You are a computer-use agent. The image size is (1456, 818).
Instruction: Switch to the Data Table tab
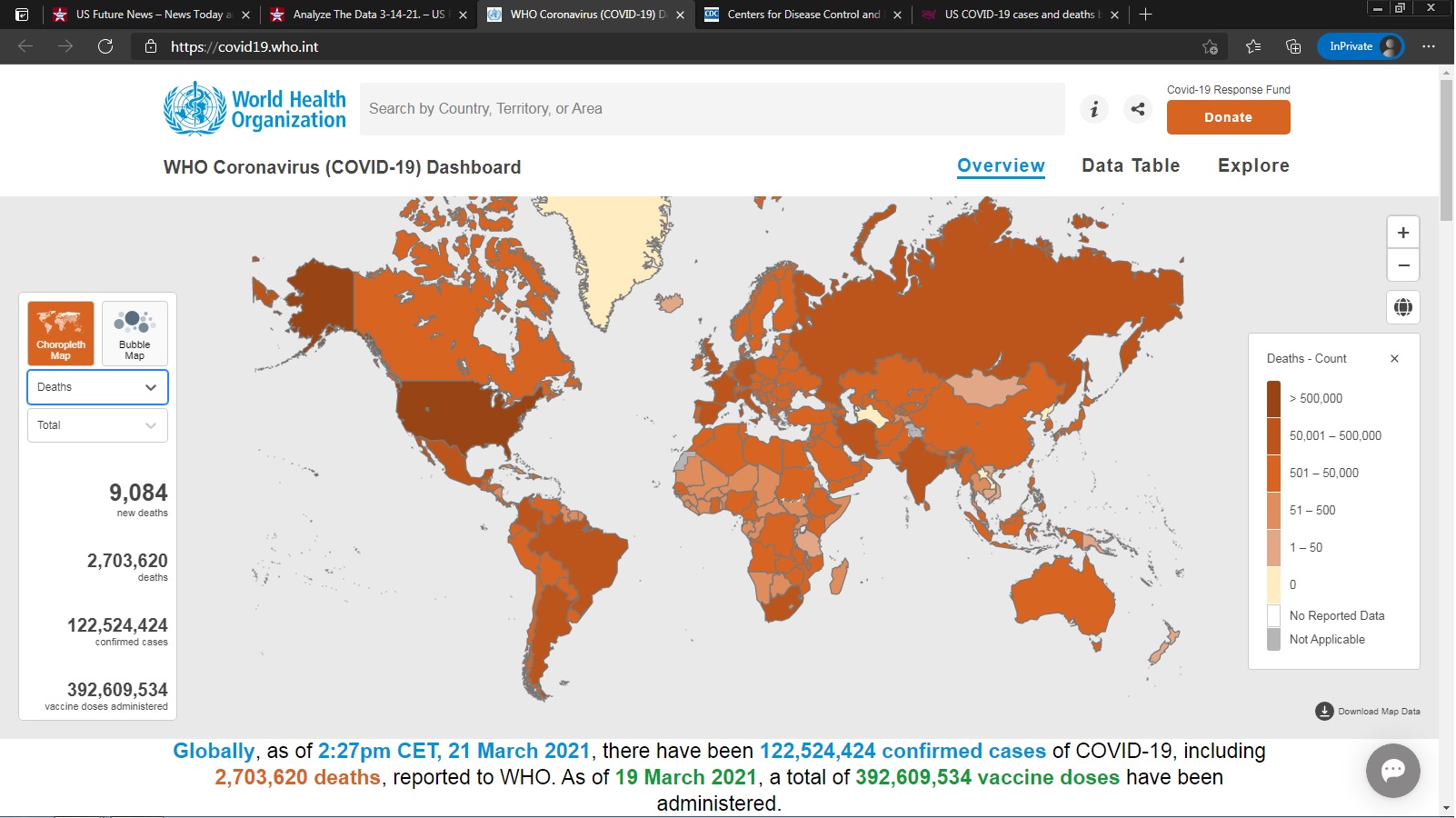pyautogui.click(x=1130, y=165)
